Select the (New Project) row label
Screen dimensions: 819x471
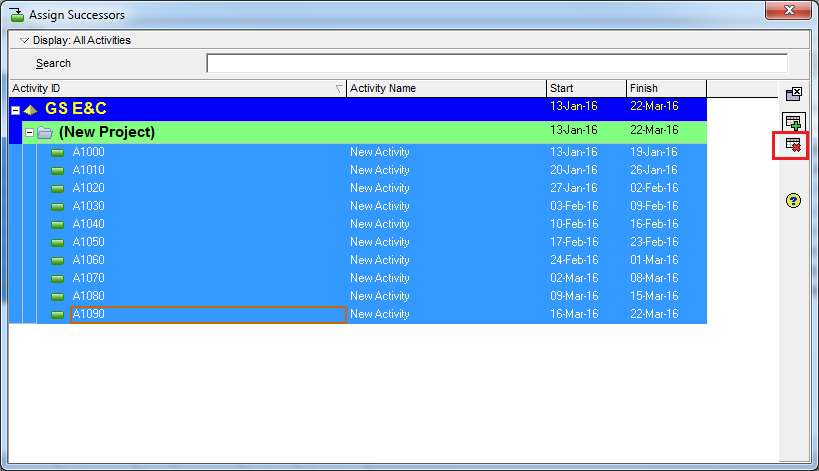(107, 132)
